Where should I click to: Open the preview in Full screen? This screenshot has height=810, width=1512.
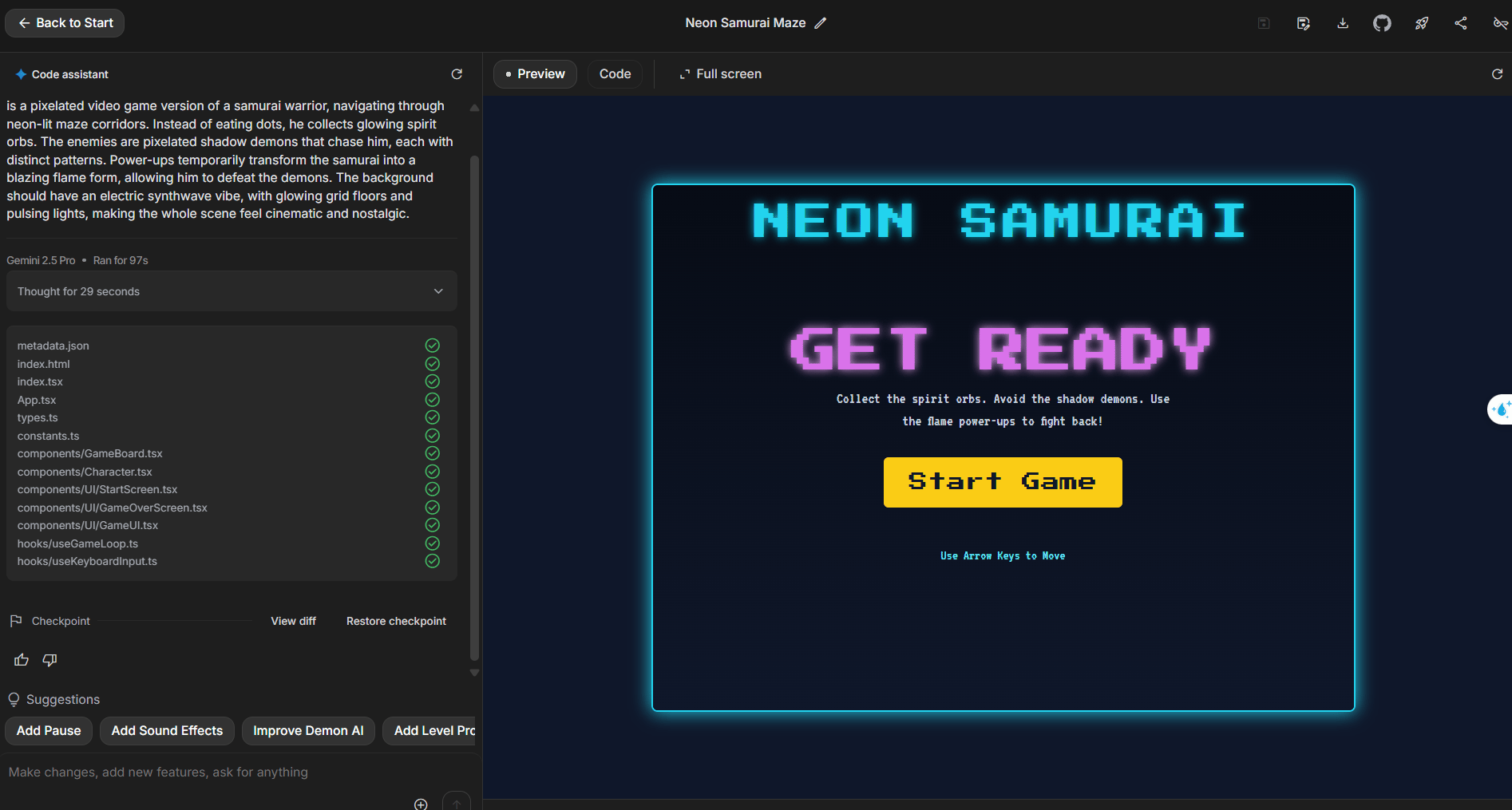pyautogui.click(x=720, y=74)
